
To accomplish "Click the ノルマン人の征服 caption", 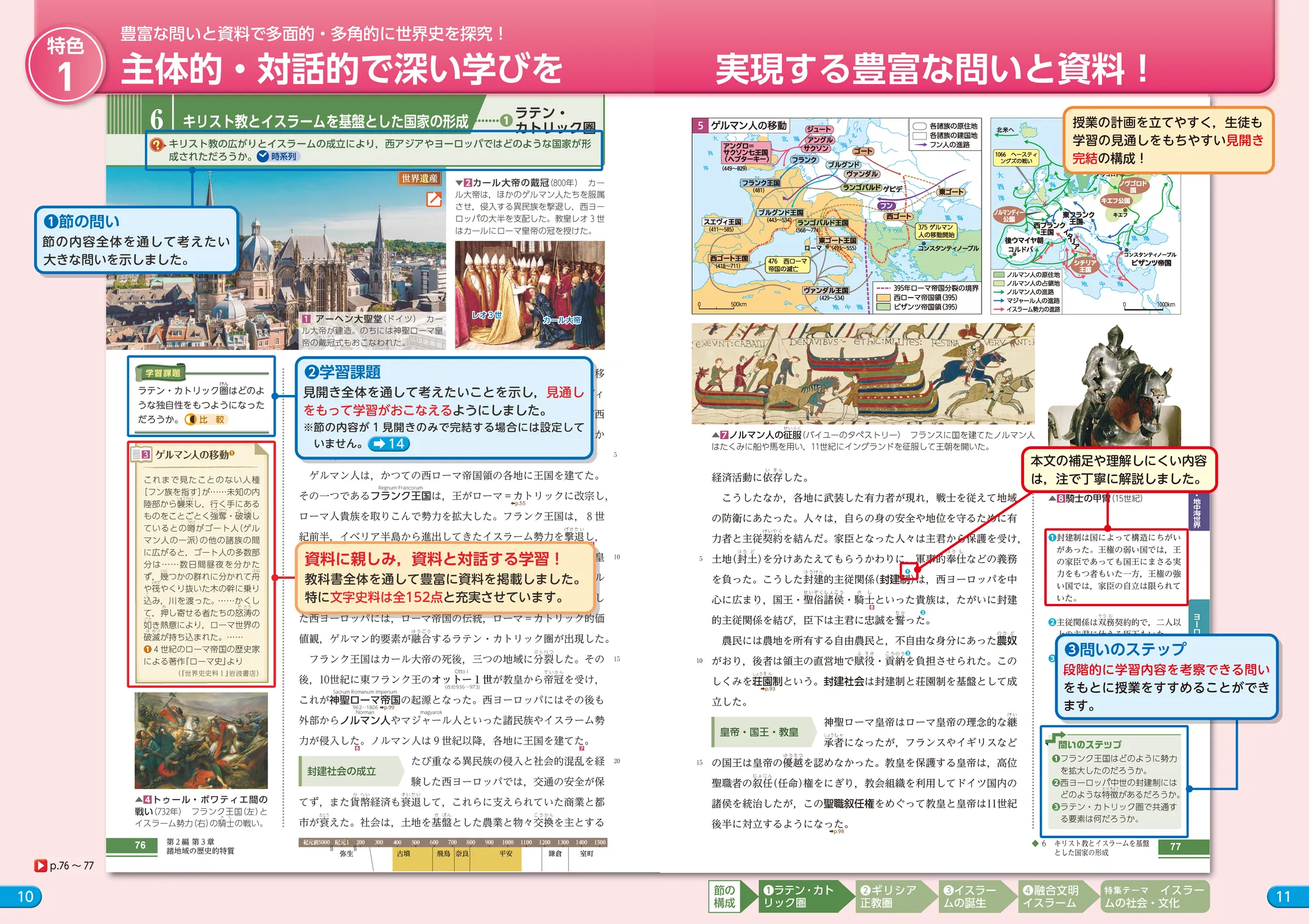I will 873,441.
